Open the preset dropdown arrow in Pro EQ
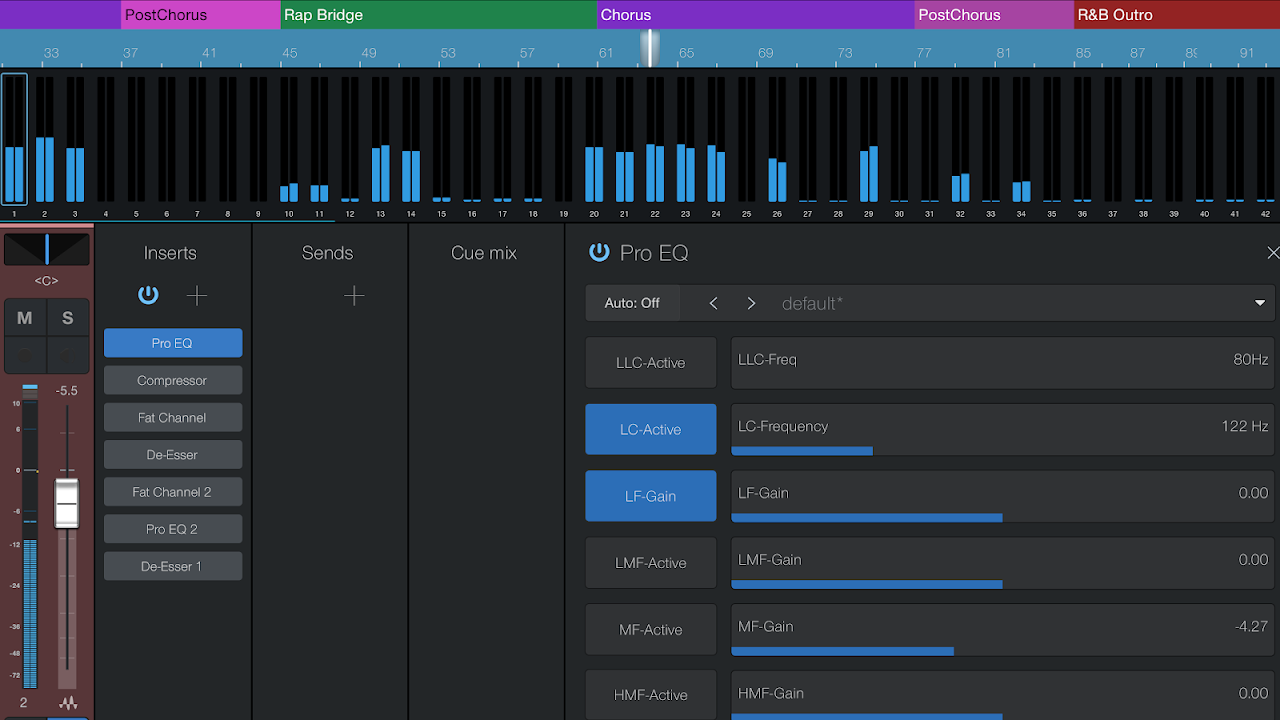The image size is (1280, 720). point(1260,303)
